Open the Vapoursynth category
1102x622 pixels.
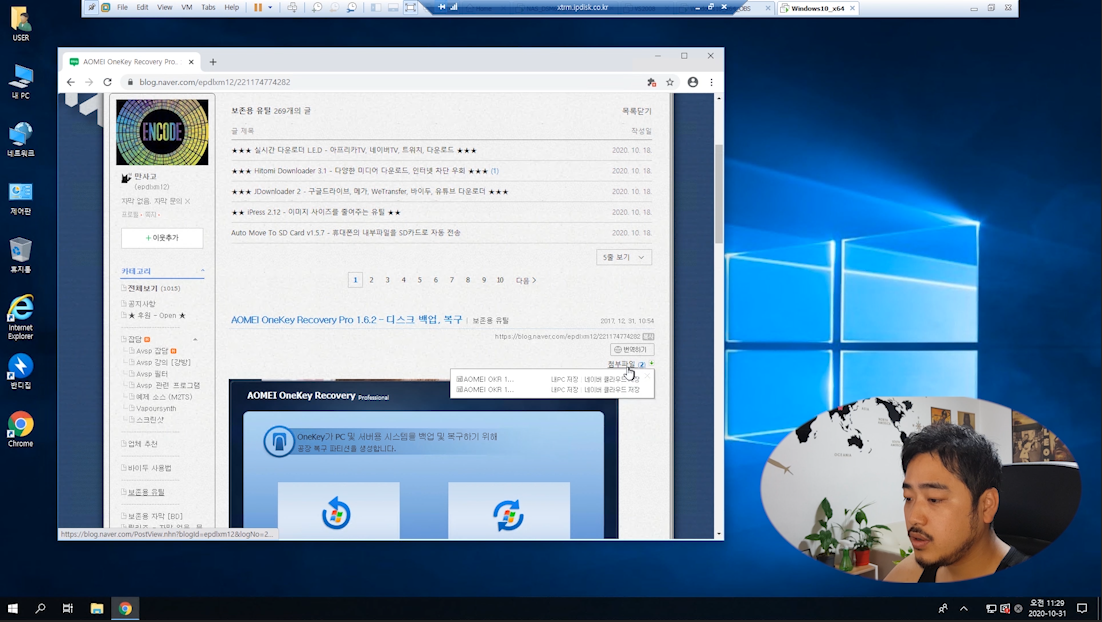[x=156, y=408]
